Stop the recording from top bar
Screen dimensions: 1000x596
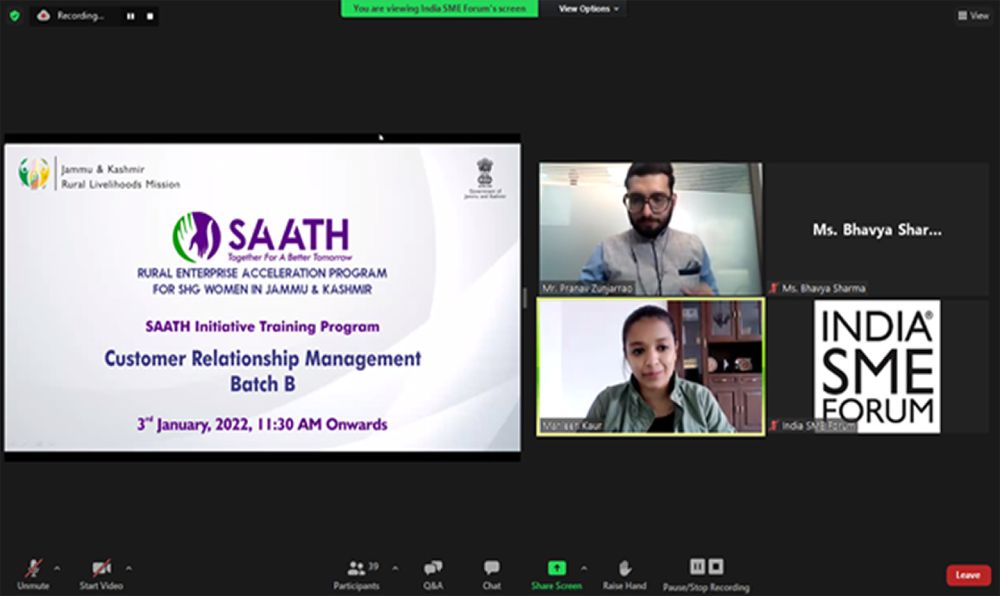[x=150, y=16]
